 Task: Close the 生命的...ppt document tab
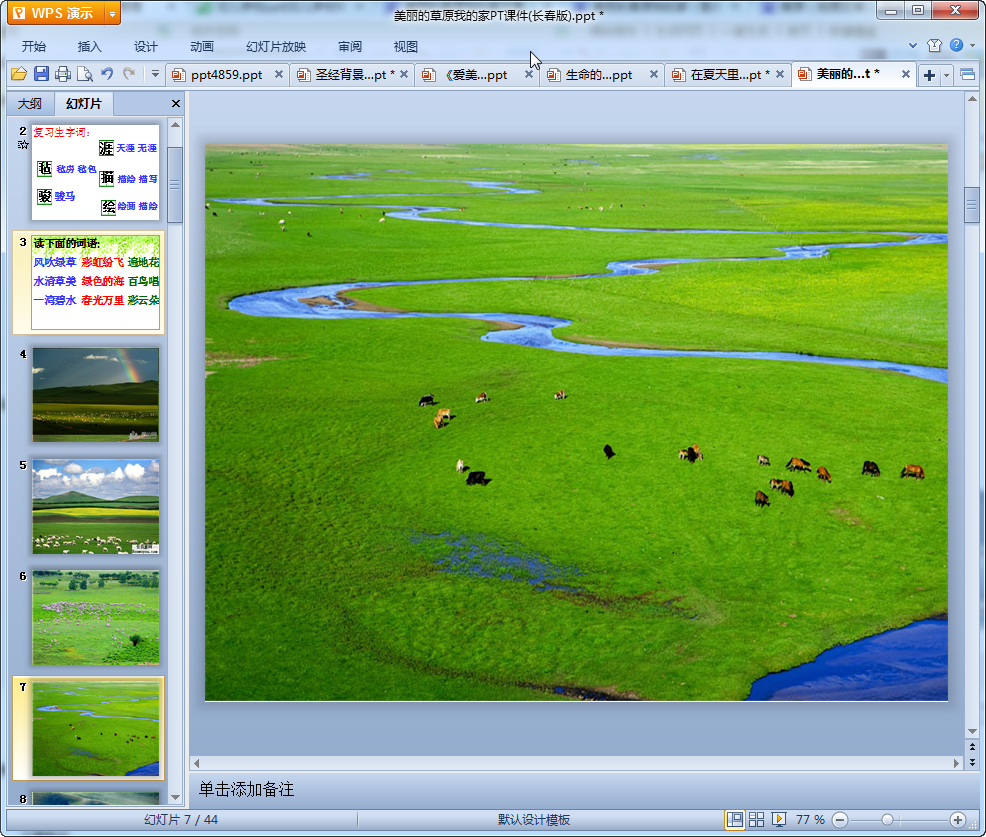click(654, 74)
